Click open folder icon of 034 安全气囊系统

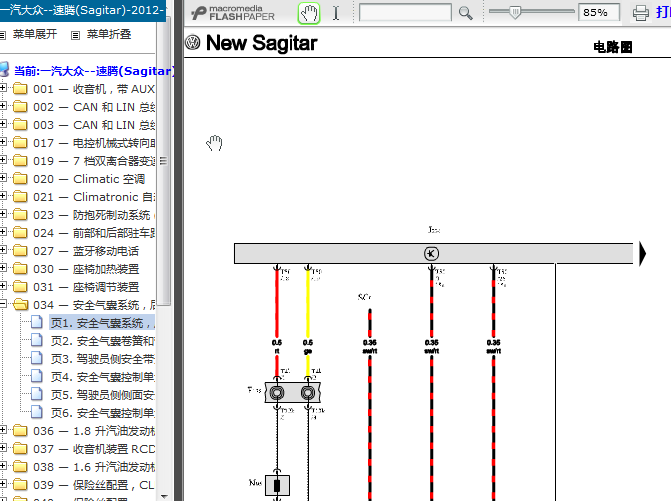click(x=20, y=304)
